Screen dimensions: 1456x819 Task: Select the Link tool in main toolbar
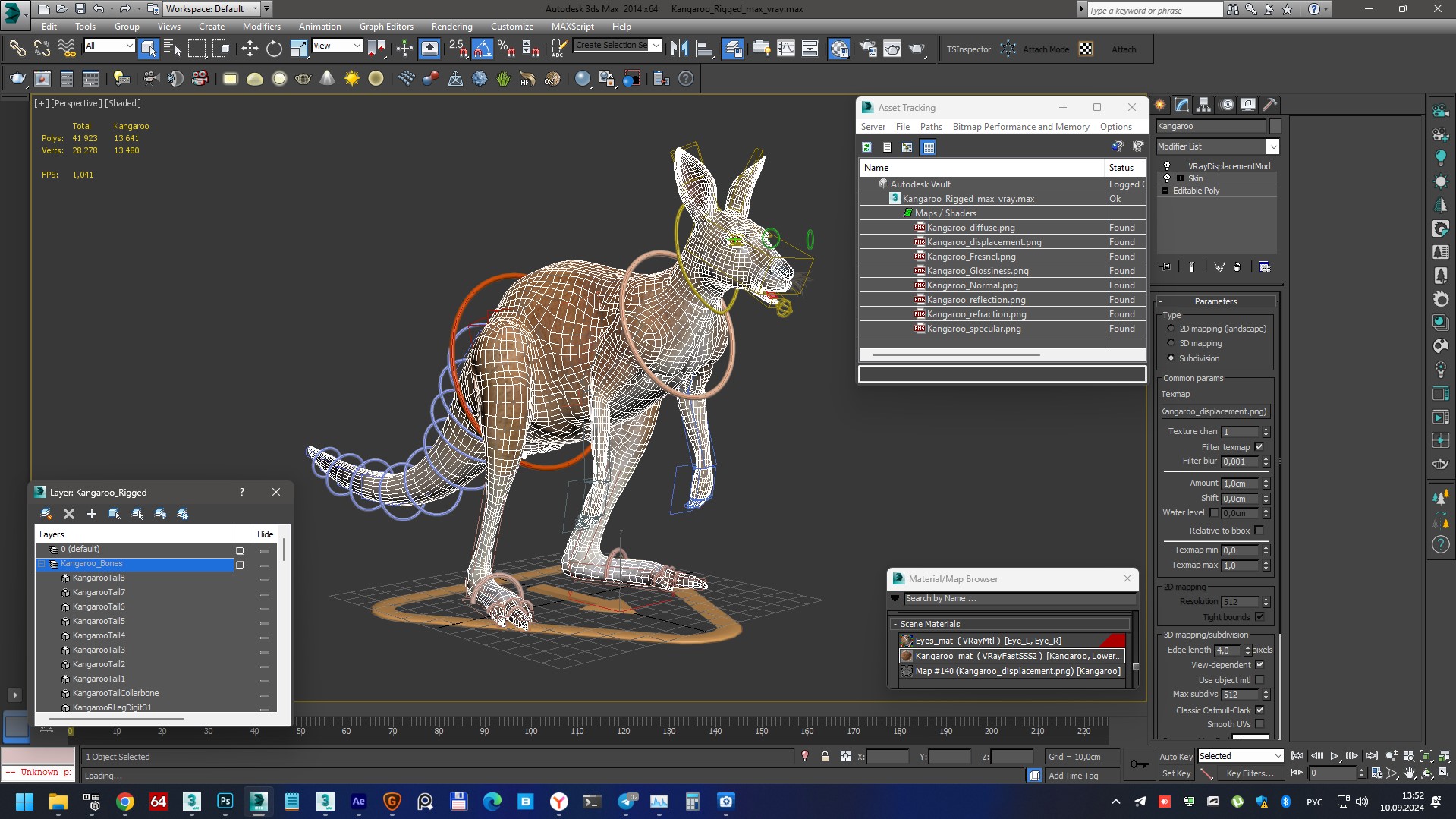(x=17, y=49)
